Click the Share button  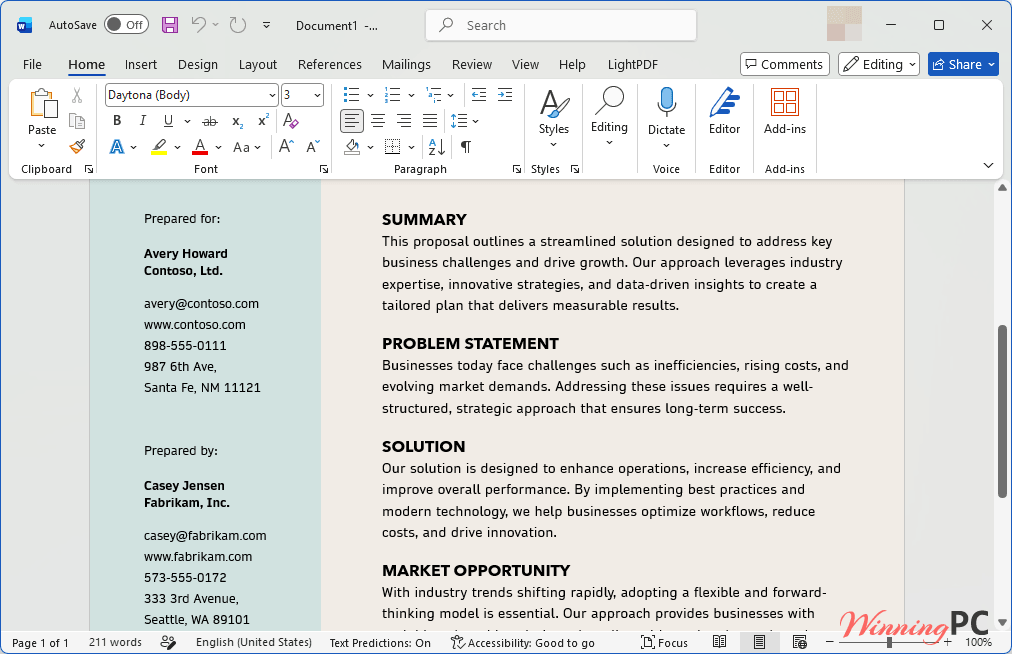963,64
